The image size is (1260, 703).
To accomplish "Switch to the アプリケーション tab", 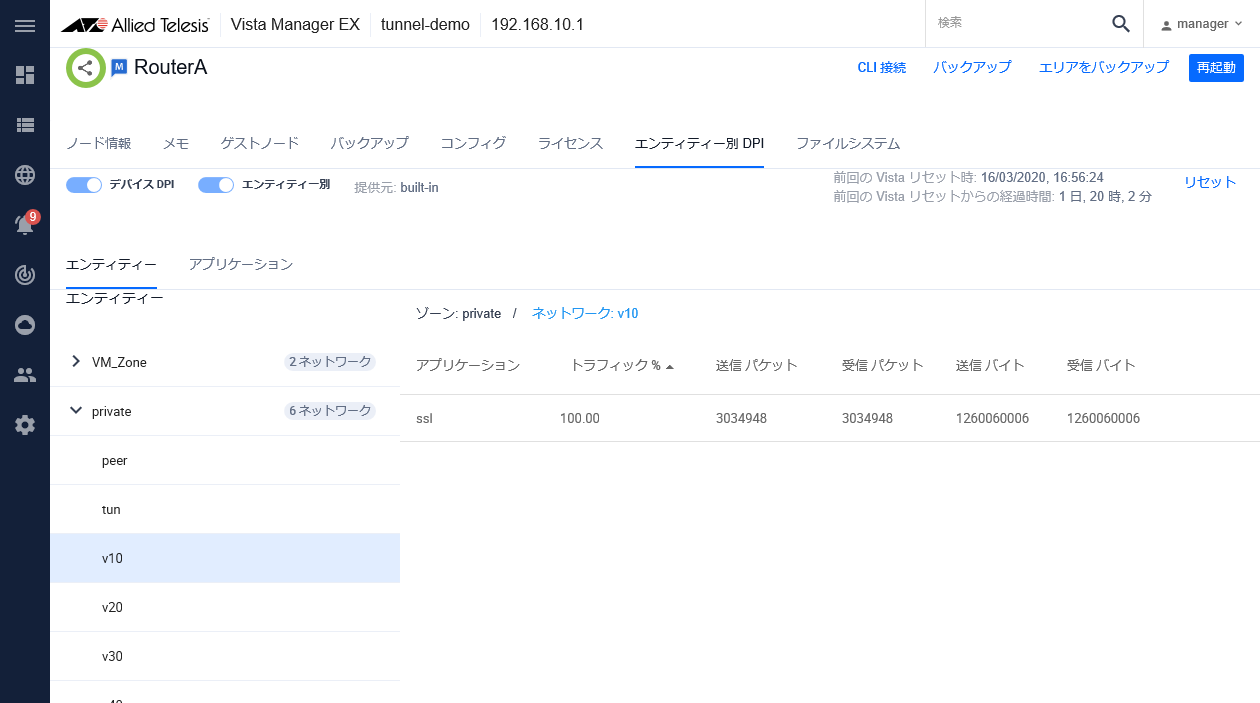I will pyautogui.click(x=240, y=264).
